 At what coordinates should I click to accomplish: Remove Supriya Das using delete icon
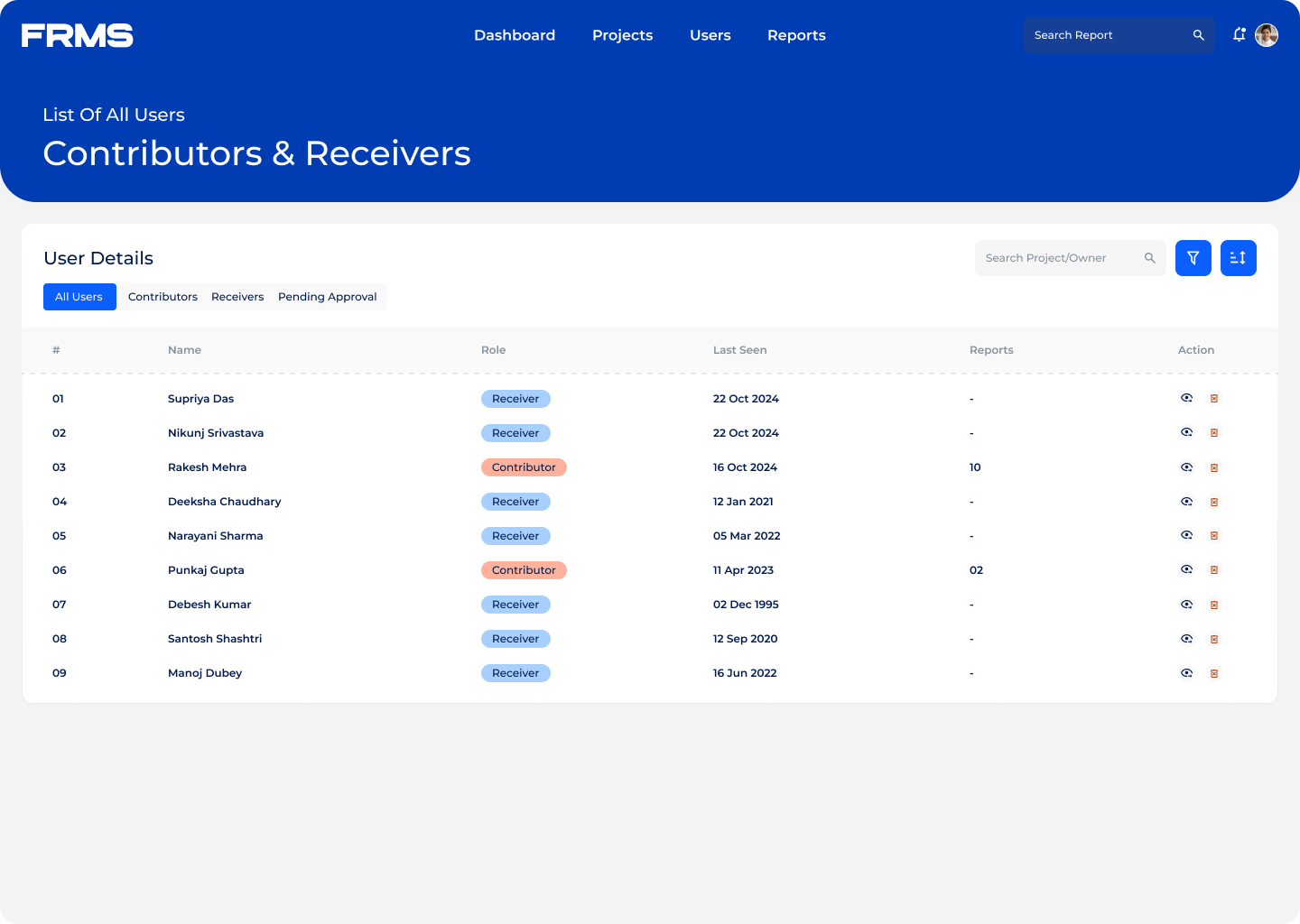(x=1214, y=399)
